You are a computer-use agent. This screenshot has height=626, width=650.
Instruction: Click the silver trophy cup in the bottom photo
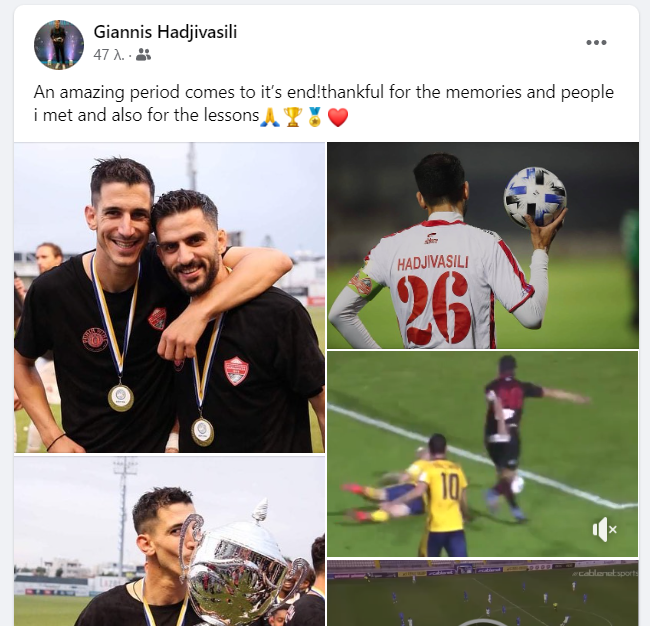pyautogui.click(x=243, y=570)
